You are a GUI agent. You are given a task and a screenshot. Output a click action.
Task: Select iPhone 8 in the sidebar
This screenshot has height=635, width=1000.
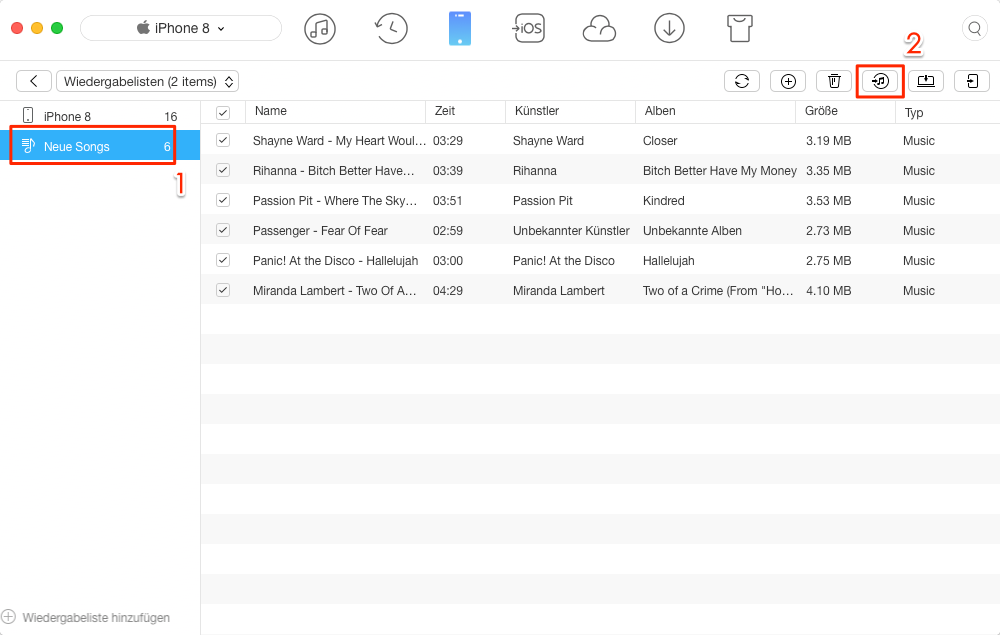100,116
